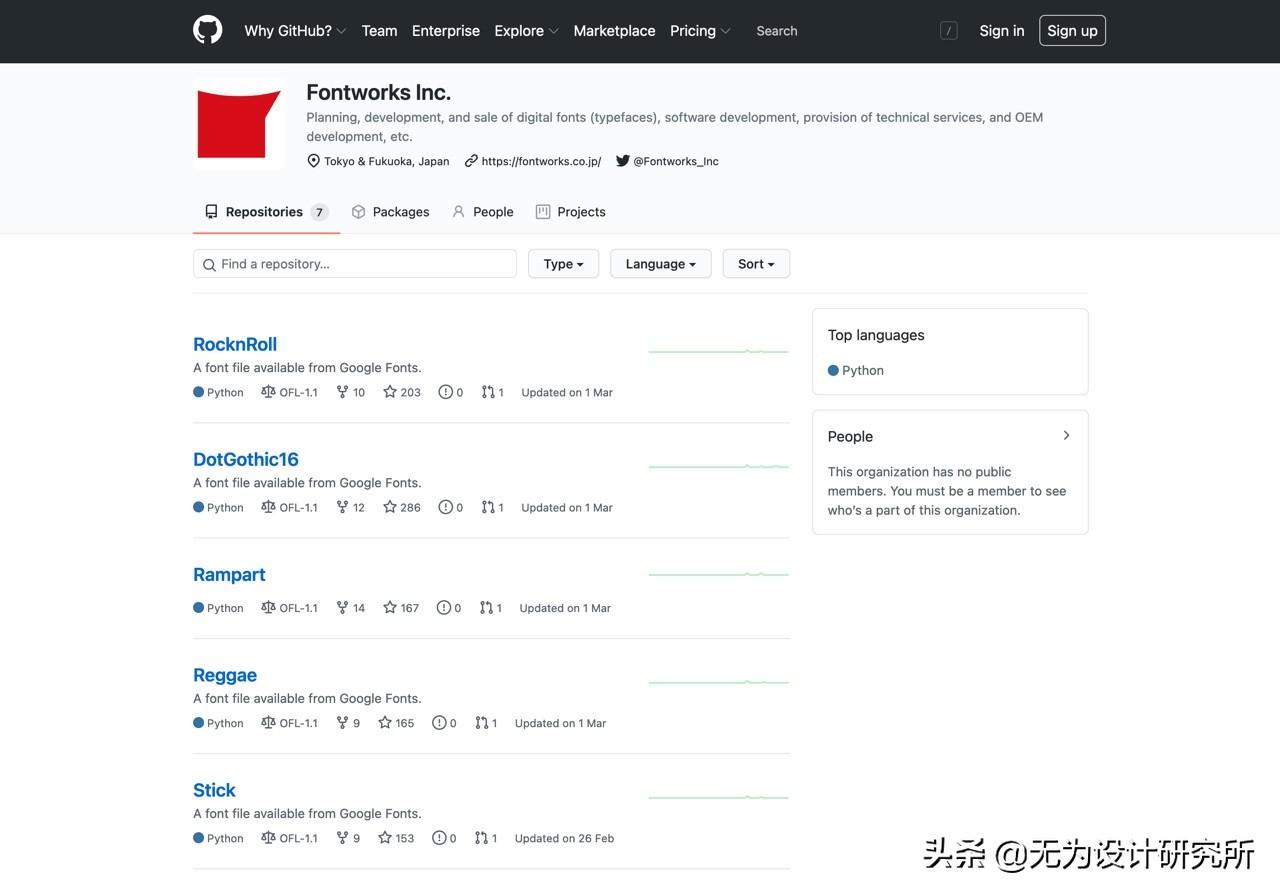Click the star icon in DotGothic16 row
The image size is (1280, 896).
390,507
